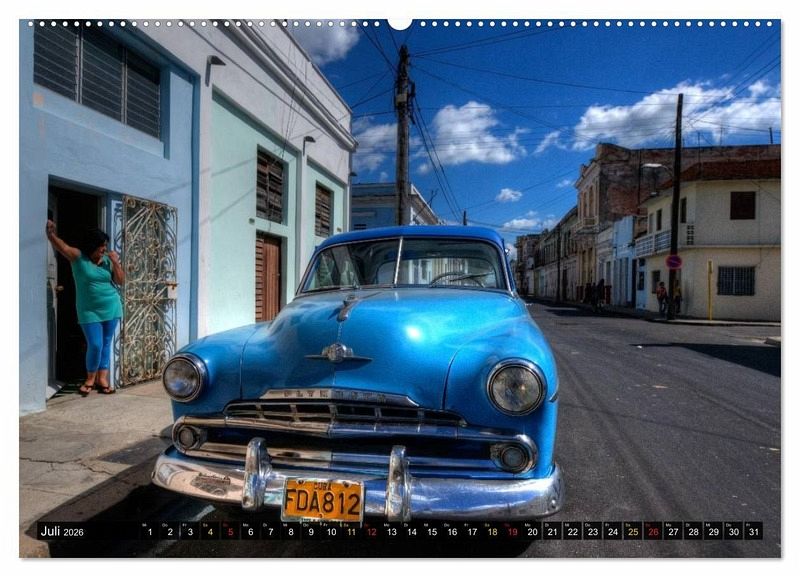Select day 5 highlighted in red
Viewport: 800px width, 577px height.
click(230, 531)
